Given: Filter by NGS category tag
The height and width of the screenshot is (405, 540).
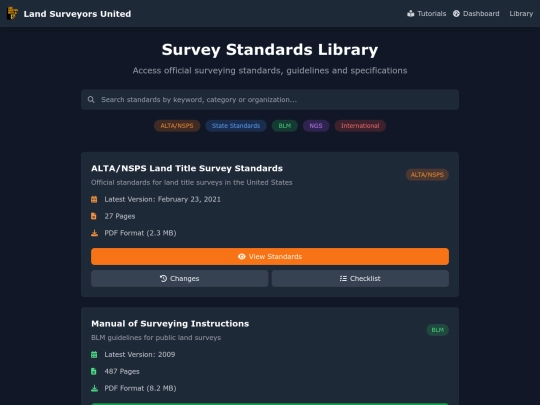Looking at the screenshot, I should pyautogui.click(x=316, y=126).
